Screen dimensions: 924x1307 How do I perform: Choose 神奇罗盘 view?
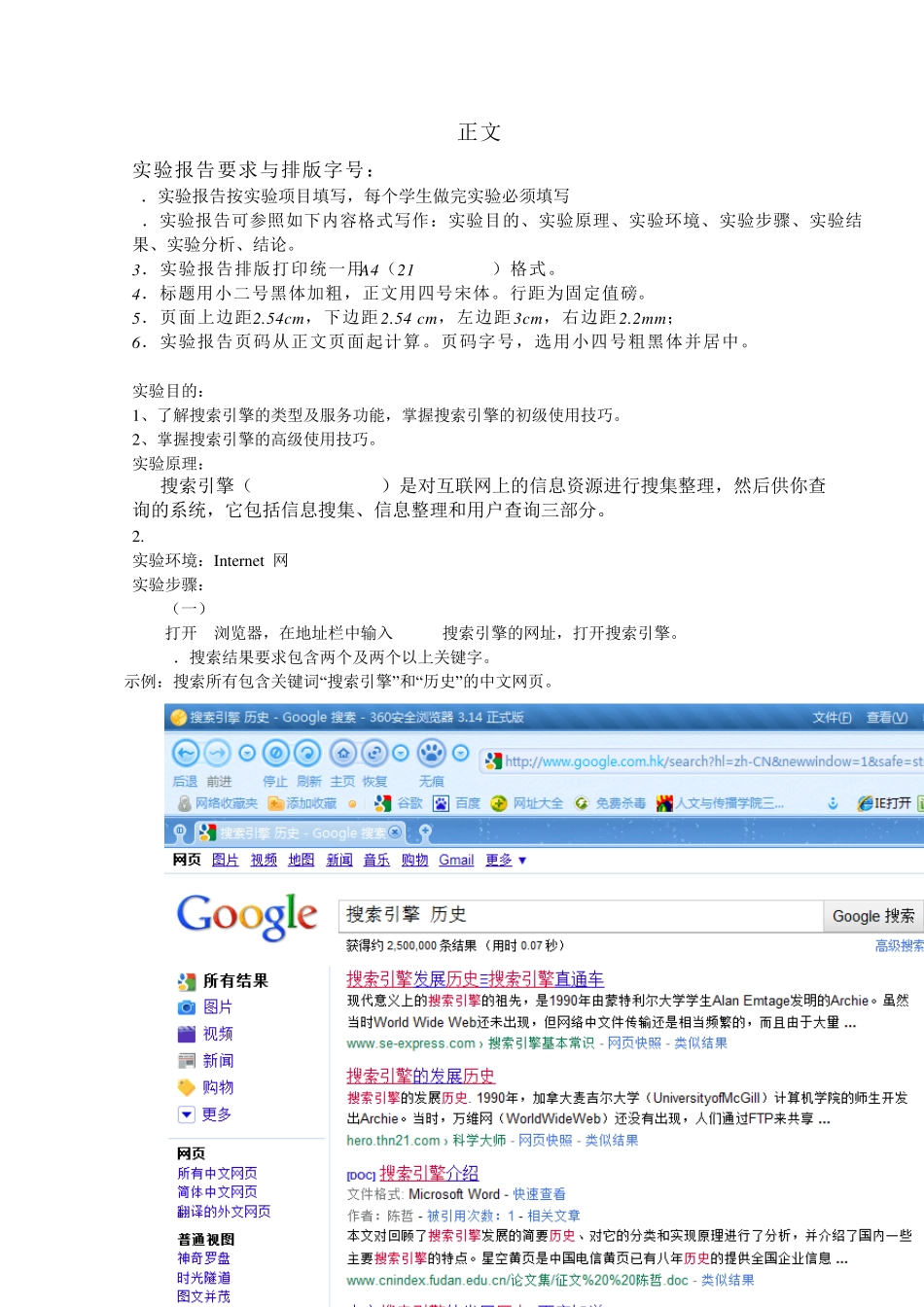tap(203, 1257)
